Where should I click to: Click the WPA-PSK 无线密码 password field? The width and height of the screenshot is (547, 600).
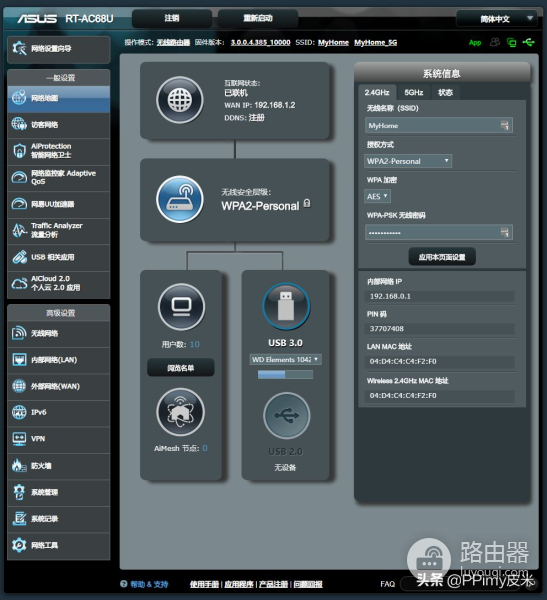[x=439, y=232]
